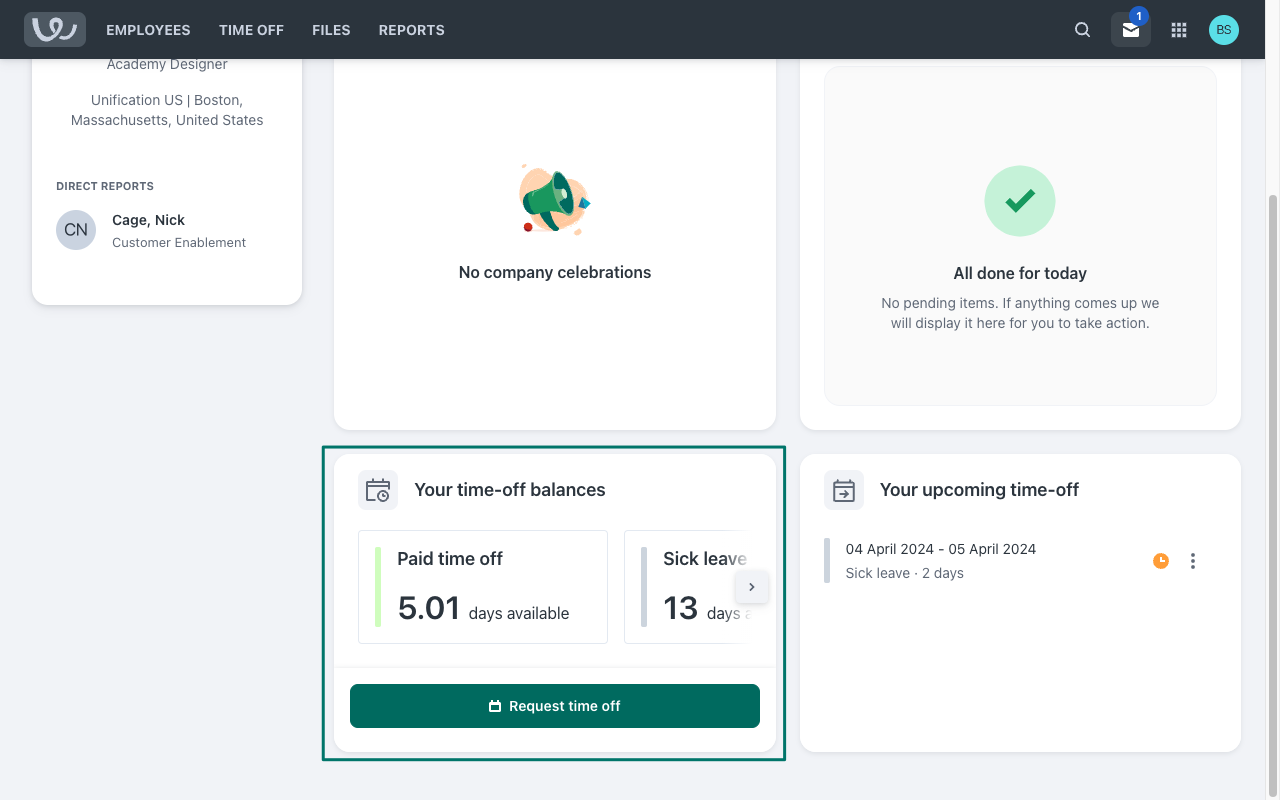
Task: Open the apps grid launcher icon
Action: [x=1179, y=30]
